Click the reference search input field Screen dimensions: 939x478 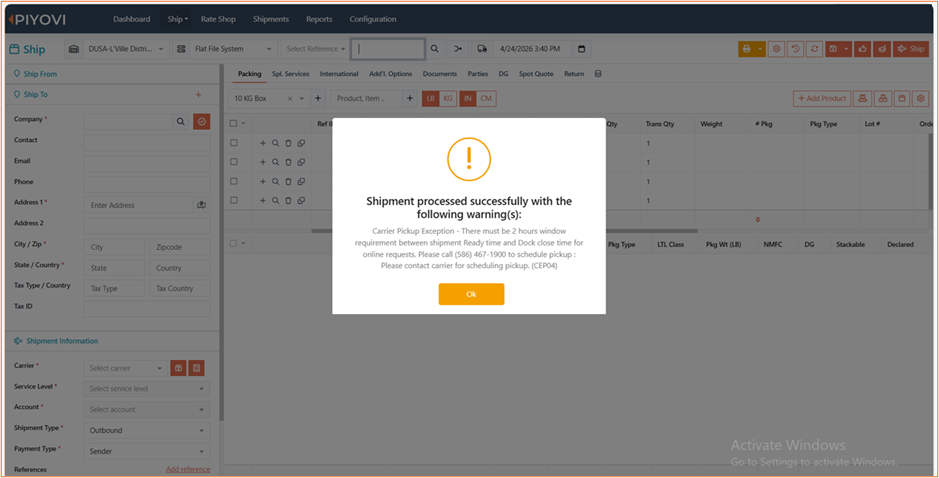pos(388,49)
